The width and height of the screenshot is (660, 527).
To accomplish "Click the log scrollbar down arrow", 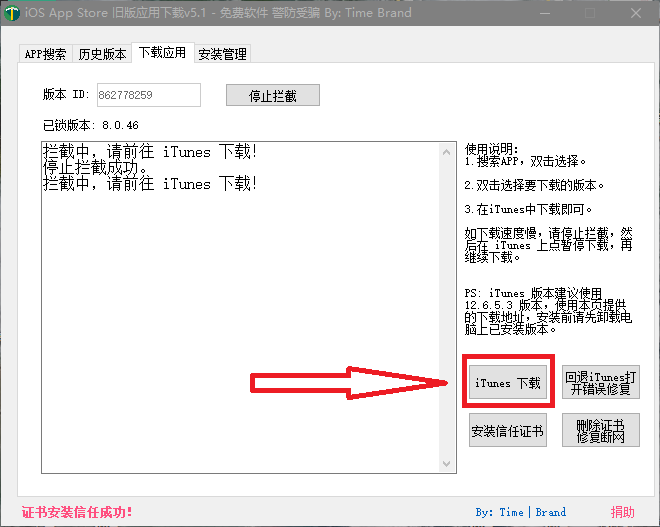I will tap(447, 464).
